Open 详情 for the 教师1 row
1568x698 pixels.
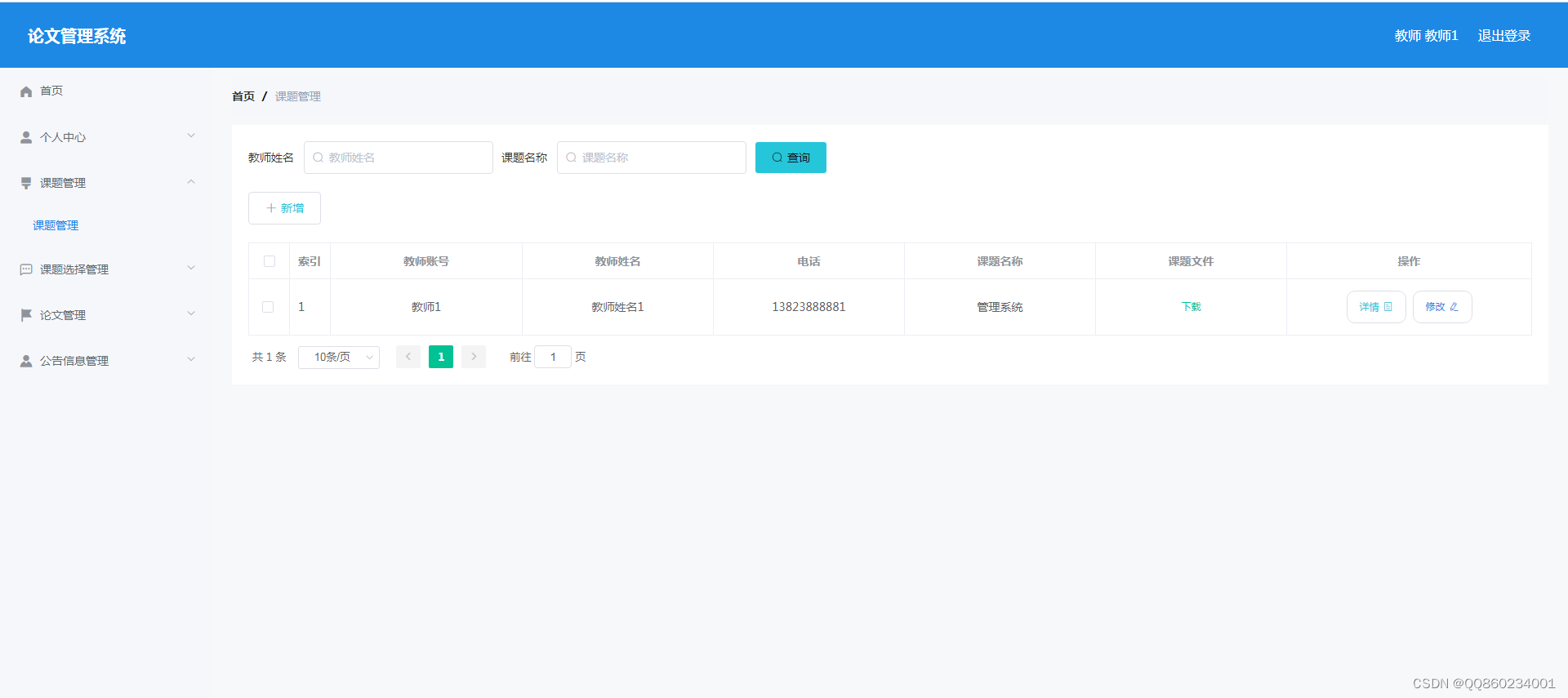pyautogui.click(x=1376, y=307)
